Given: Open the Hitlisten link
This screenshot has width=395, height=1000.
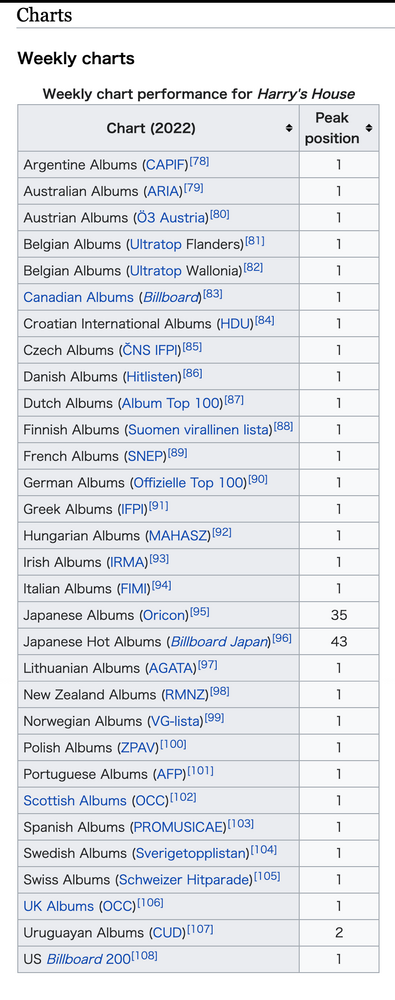Looking at the screenshot, I should point(154,377).
